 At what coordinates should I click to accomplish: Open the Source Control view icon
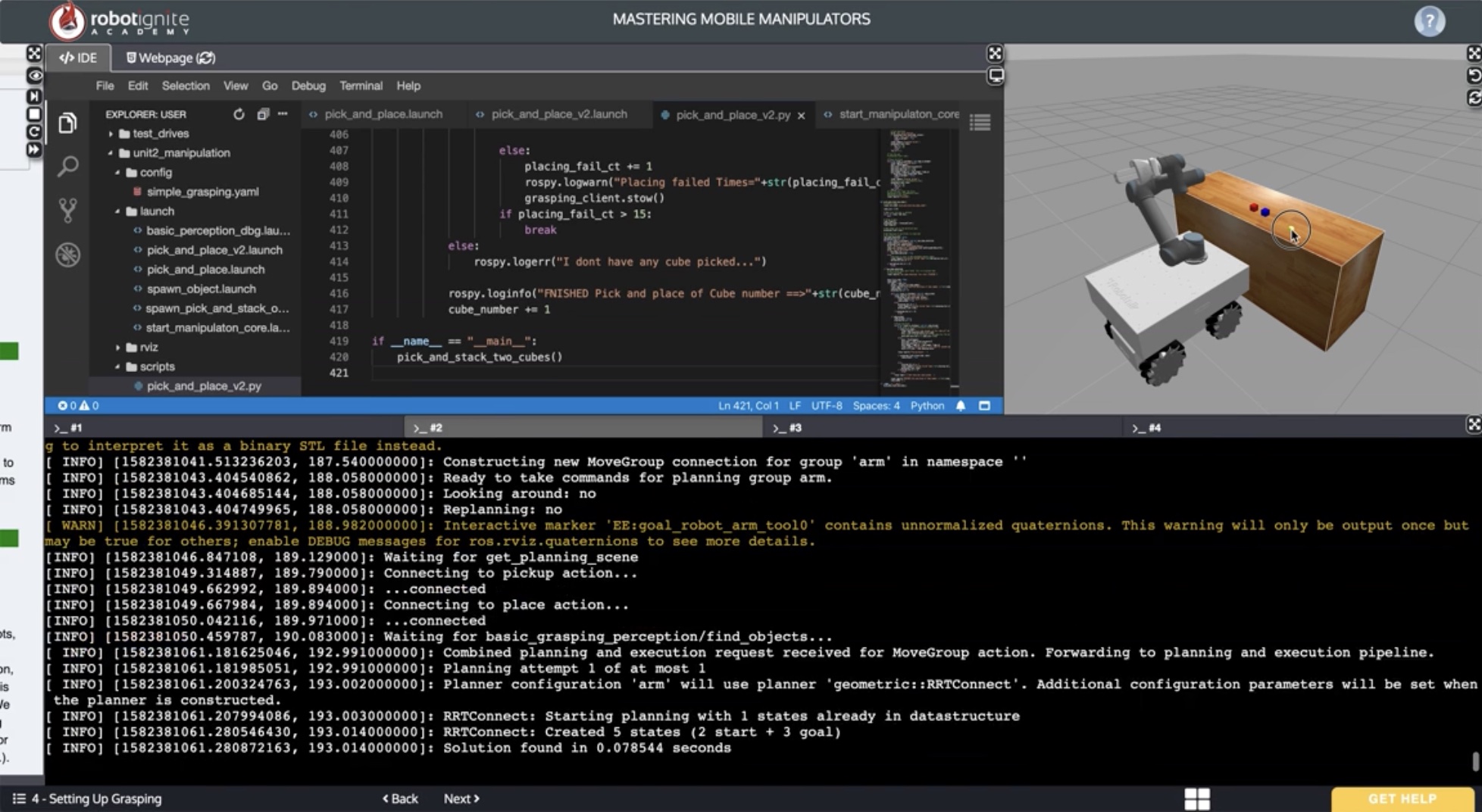click(67, 210)
